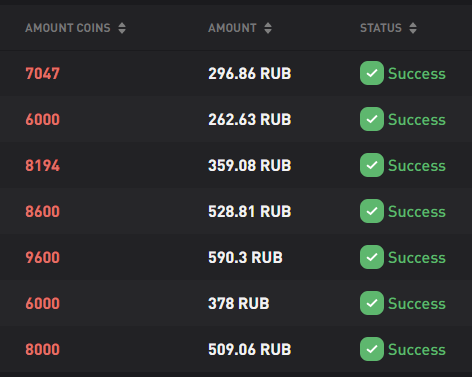Click the 8000 coins value in last row
Viewport: 472px width, 377px height.
tap(43, 349)
